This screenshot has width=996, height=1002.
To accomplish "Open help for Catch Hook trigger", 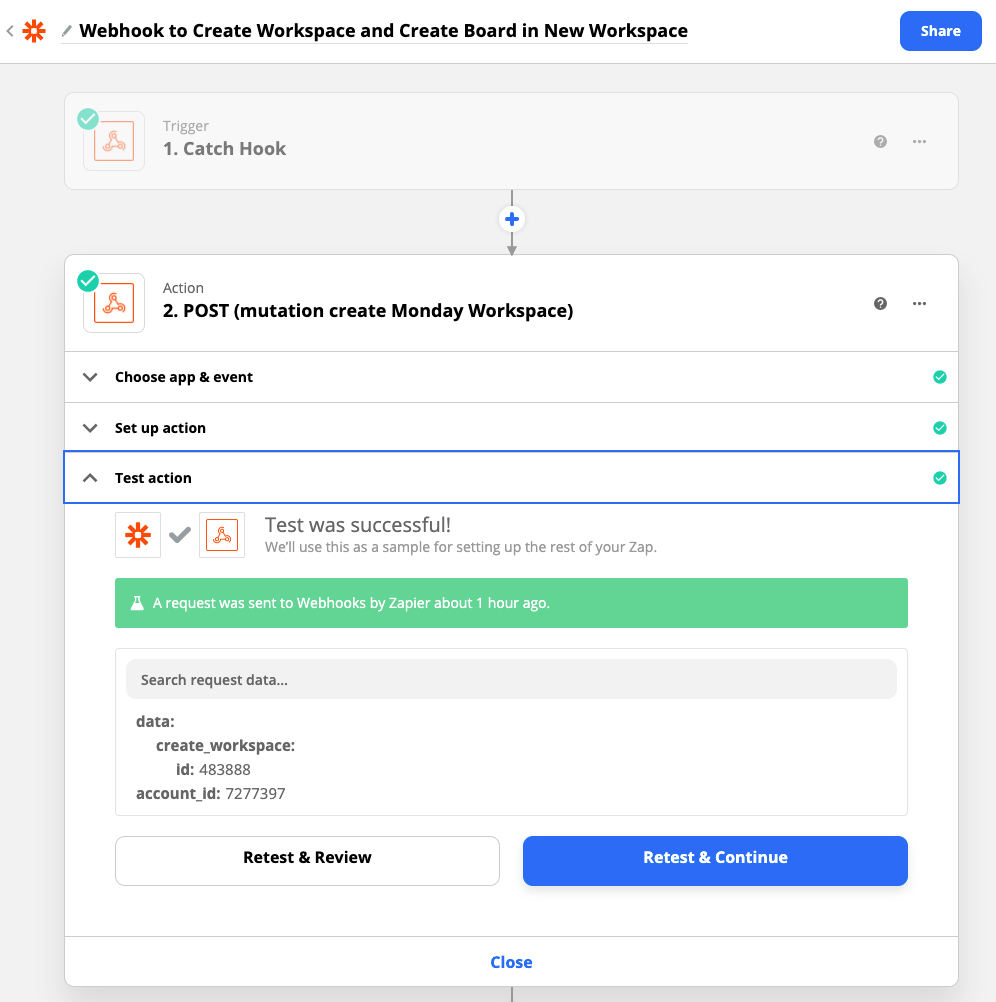I will point(880,141).
